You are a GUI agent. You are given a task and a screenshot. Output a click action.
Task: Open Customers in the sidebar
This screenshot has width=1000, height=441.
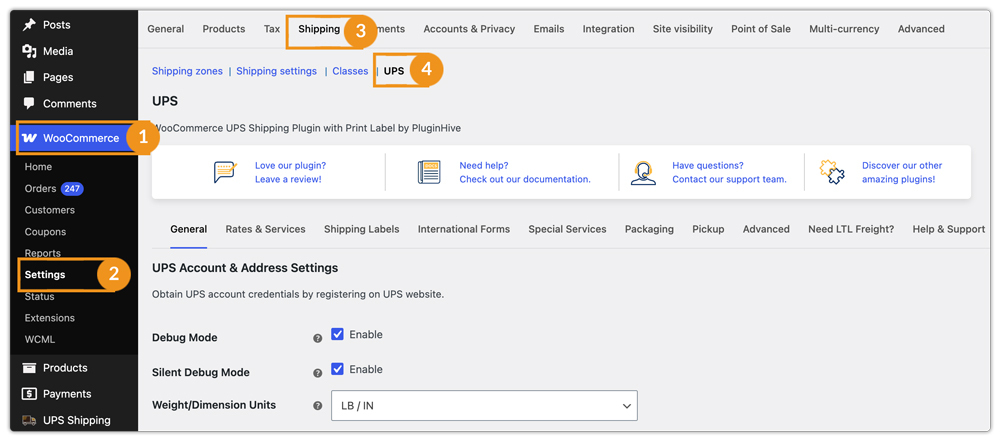pos(50,210)
